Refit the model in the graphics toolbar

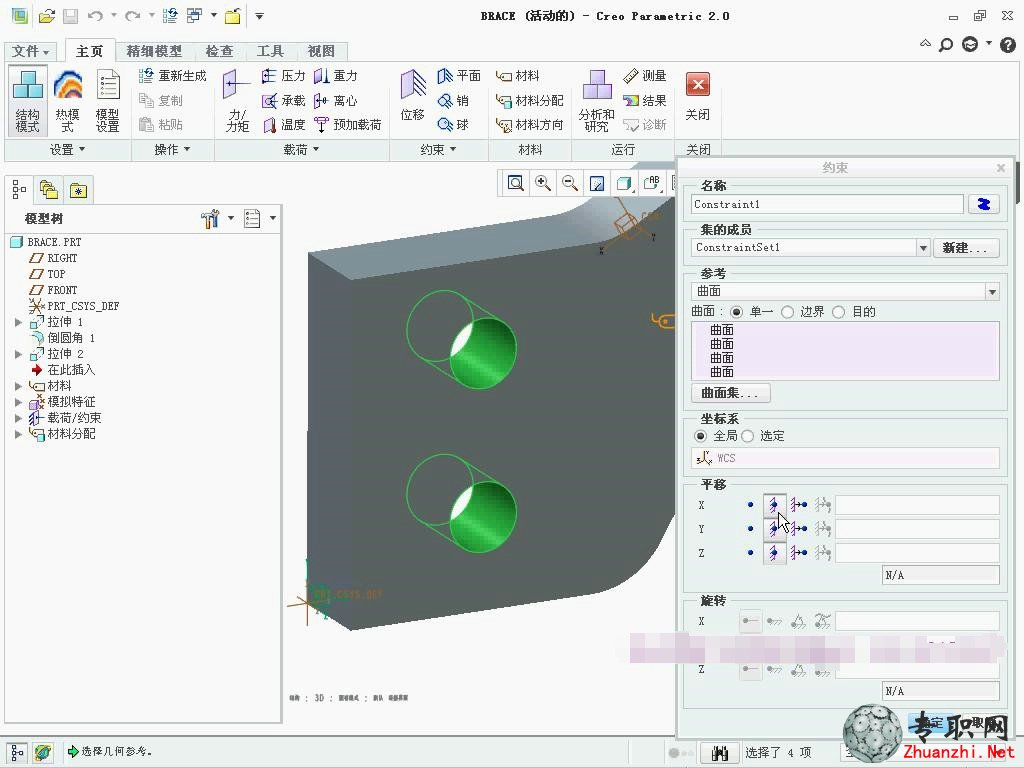click(515, 184)
